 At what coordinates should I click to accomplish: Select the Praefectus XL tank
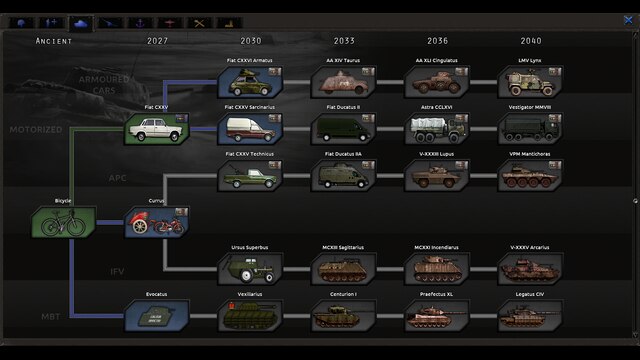[x=437, y=316]
